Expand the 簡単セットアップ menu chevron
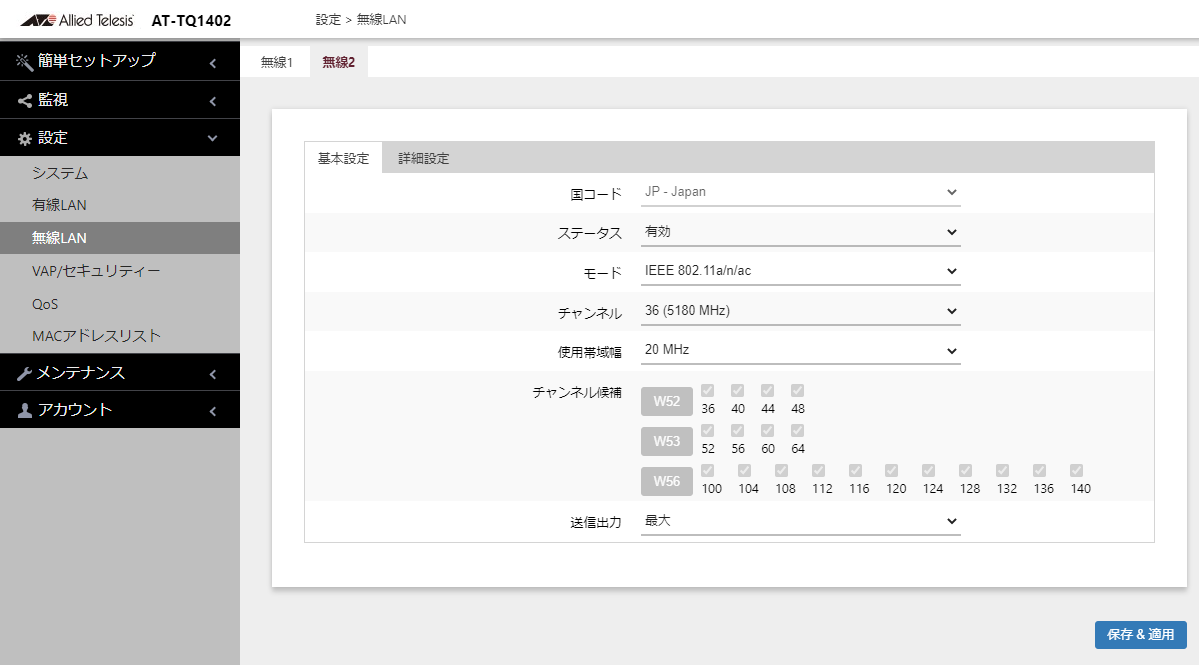The height and width of the screenshot is (665, 1199). [x=213, y=63]
